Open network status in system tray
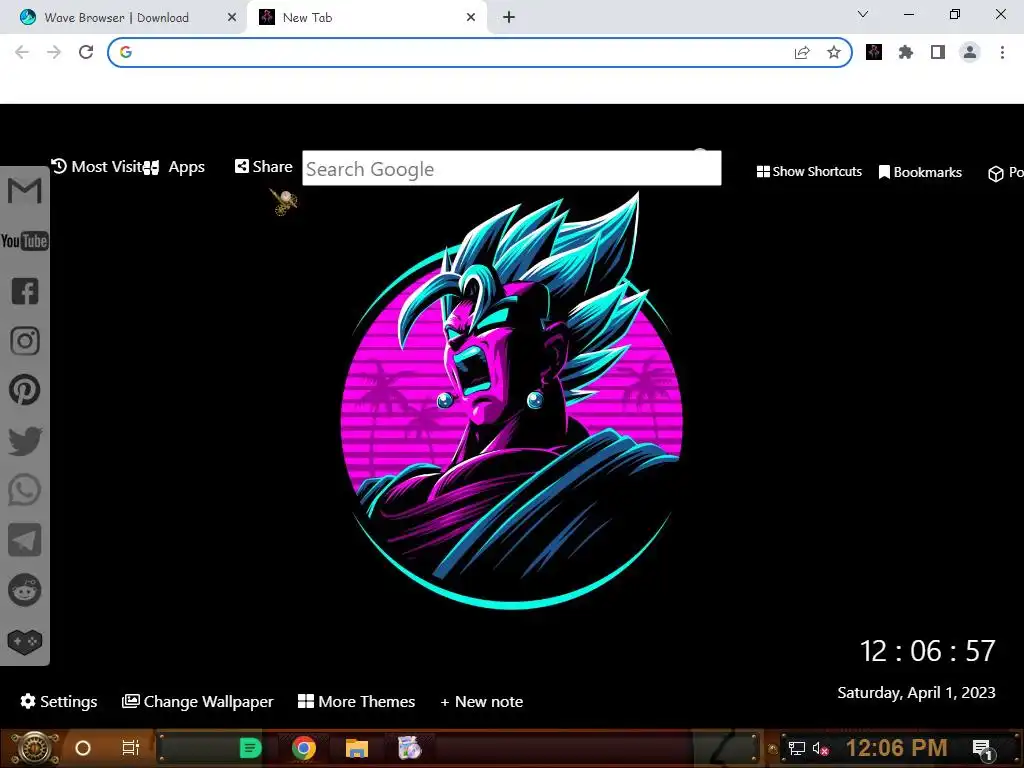 coord(797,748)
